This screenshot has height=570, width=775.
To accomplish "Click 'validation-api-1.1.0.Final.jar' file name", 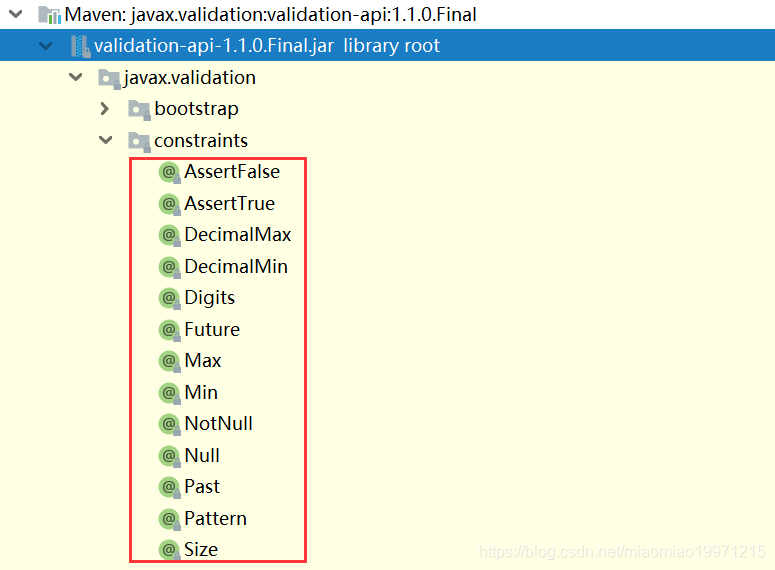I will [214, 45].
